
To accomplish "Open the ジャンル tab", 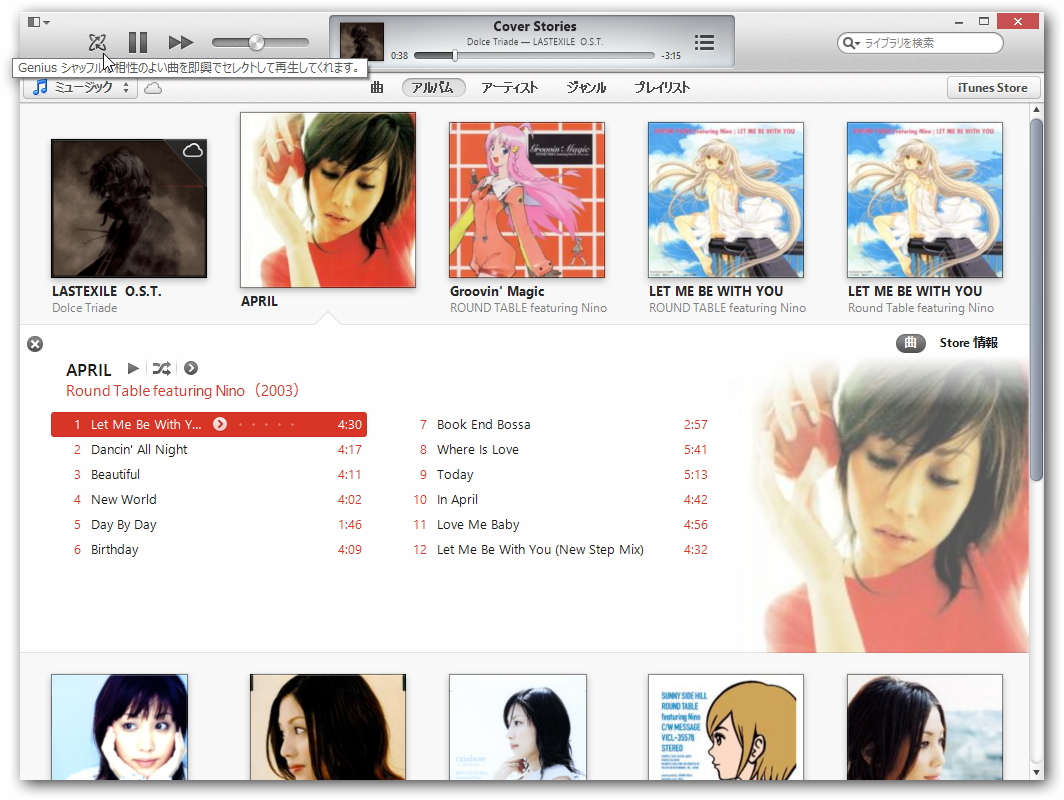I will [586, 88].
